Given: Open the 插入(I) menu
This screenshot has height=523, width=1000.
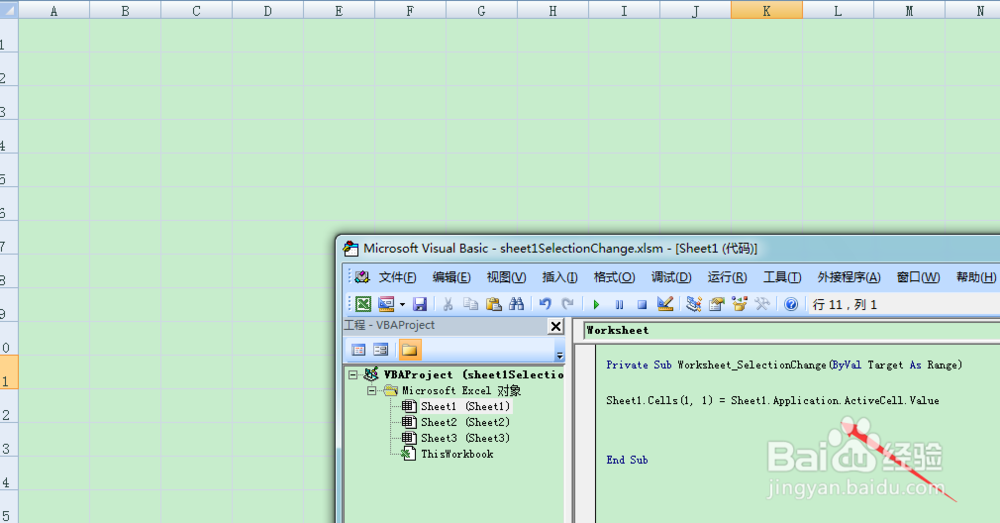Looking at the screenshot, I should tap(559, 277).
